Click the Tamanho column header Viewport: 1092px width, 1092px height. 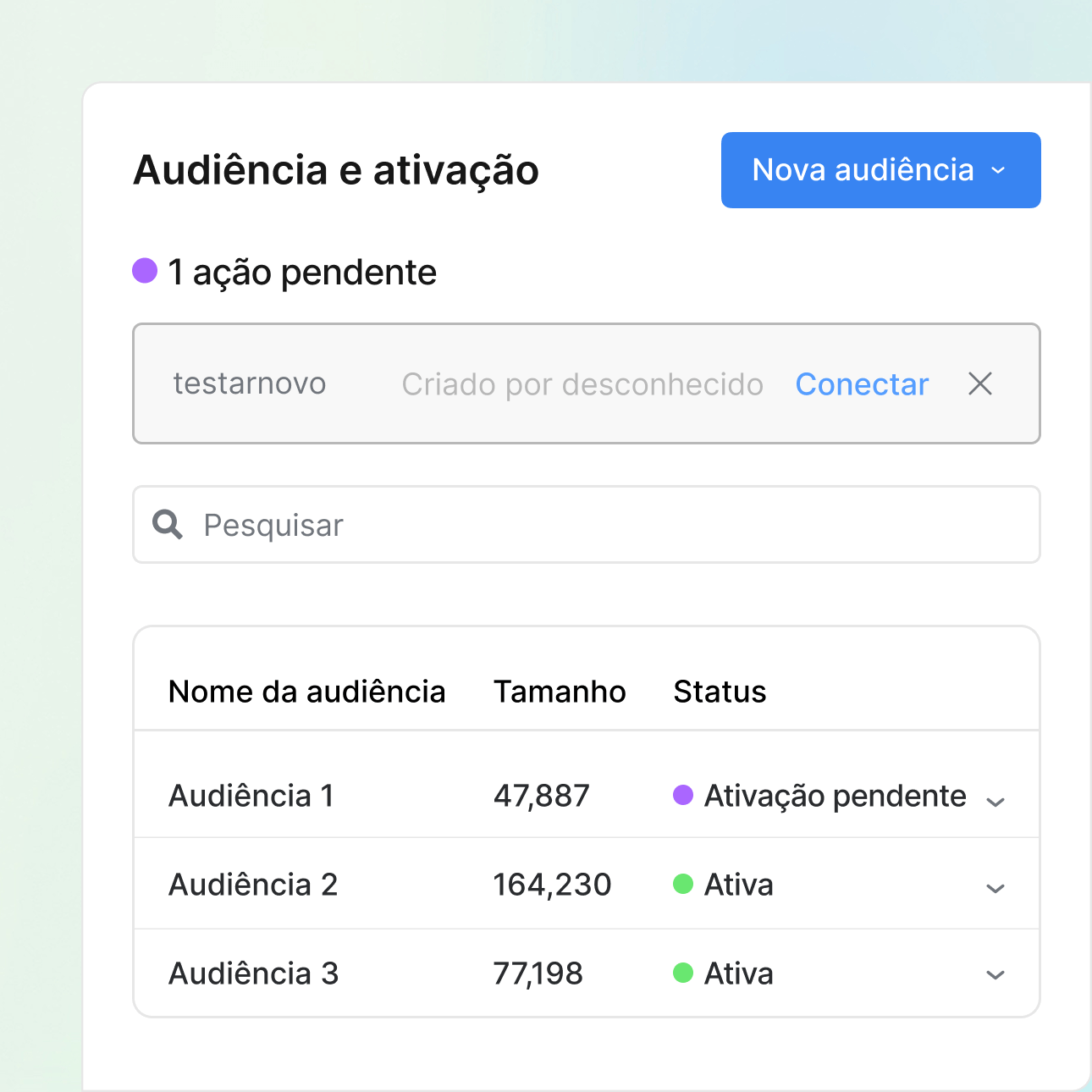pos(560,692)
